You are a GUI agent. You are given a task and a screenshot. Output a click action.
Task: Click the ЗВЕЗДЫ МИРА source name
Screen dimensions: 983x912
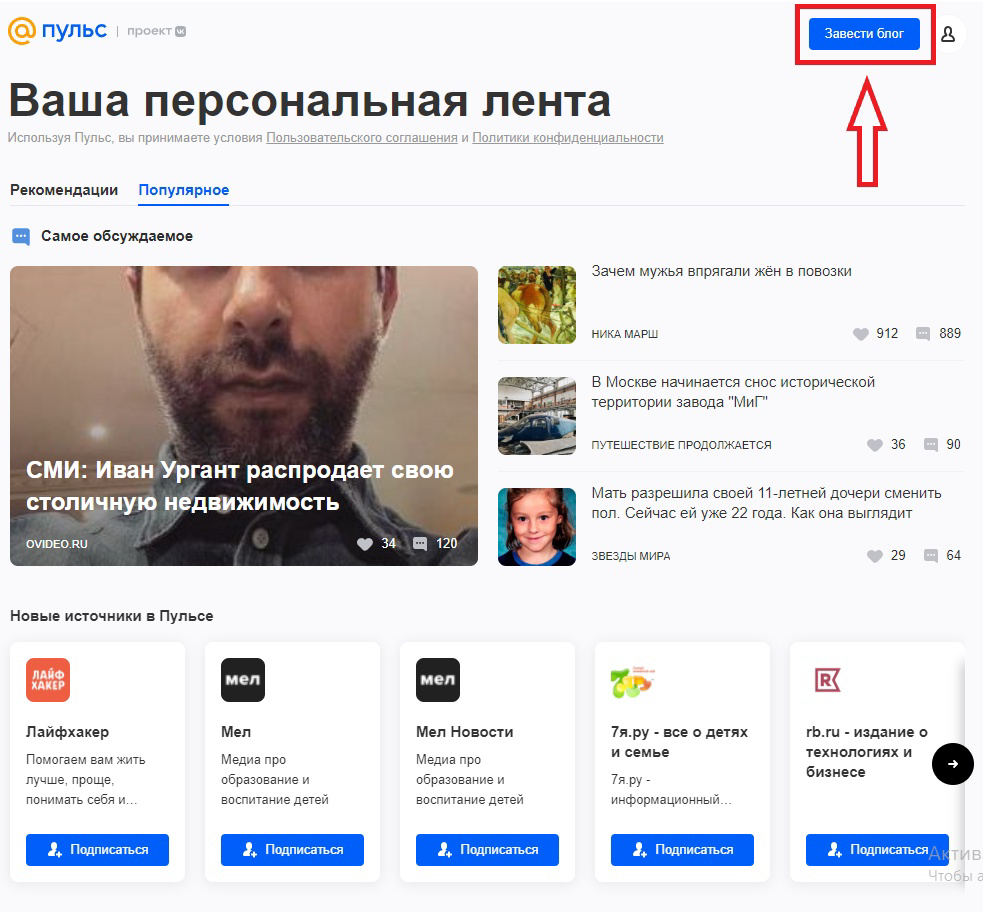(631, 557)
